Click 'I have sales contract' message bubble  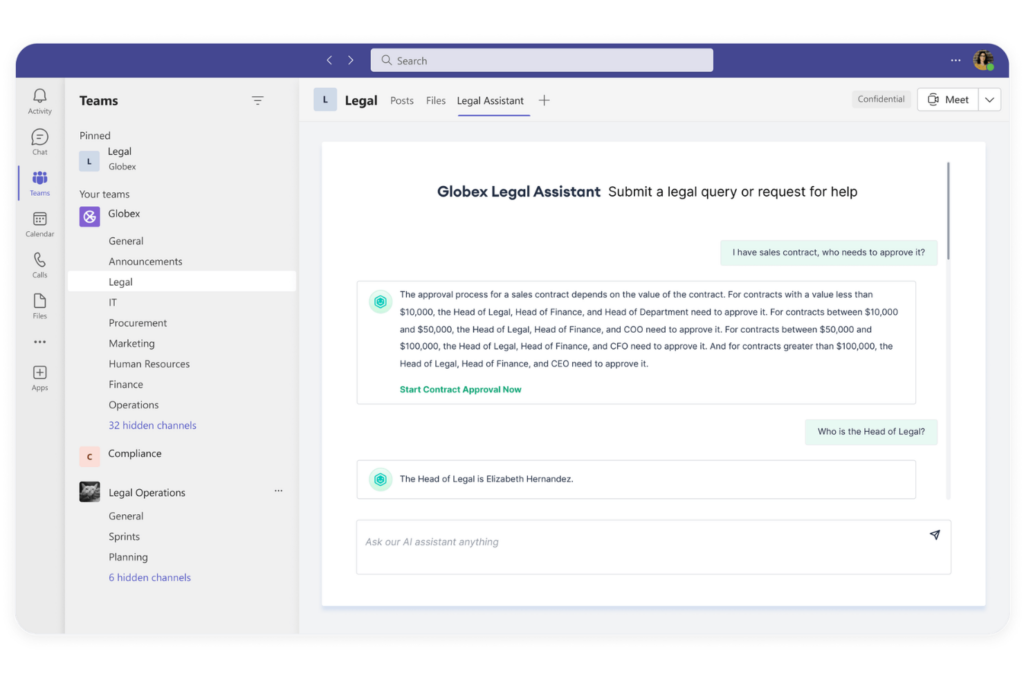pos(829,253)
